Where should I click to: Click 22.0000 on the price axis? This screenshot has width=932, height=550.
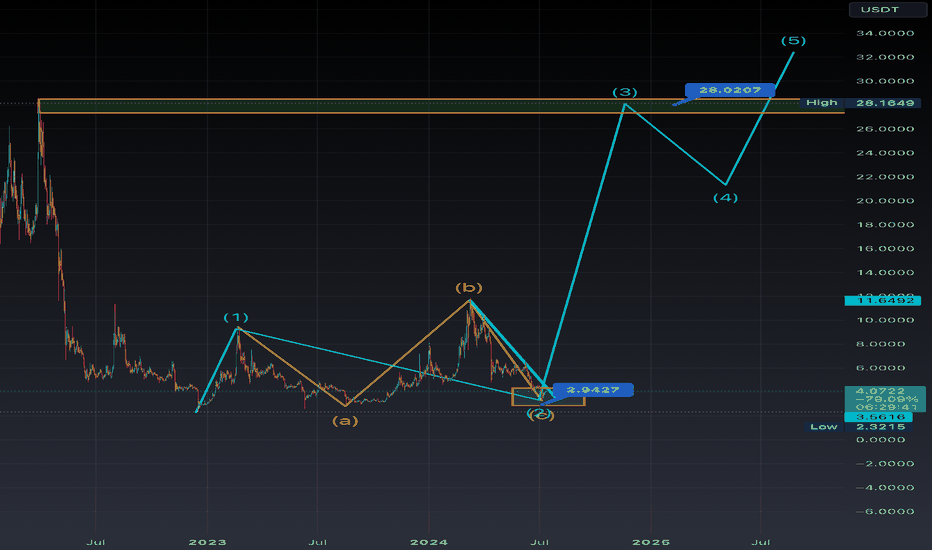pos(885,177)
